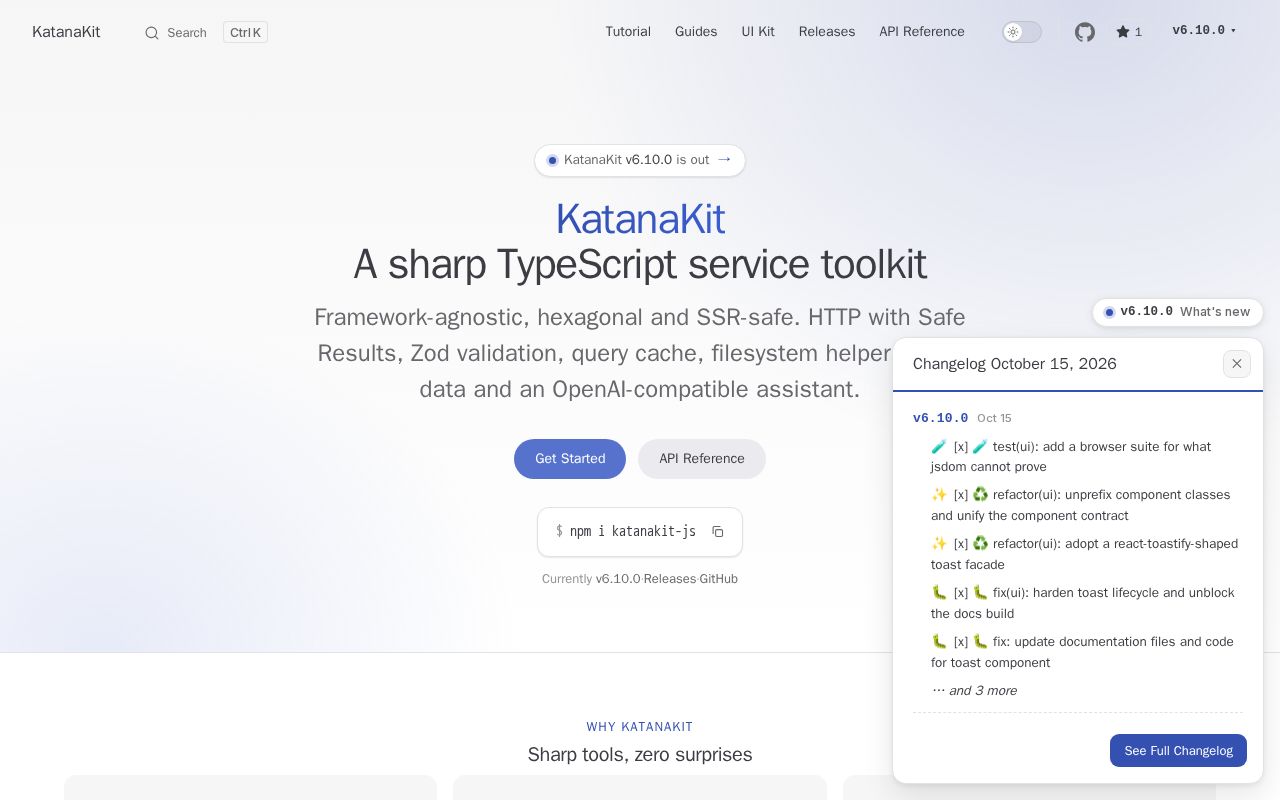Copy the npm install command
The image size is (1280, 800).
point(718,532)
